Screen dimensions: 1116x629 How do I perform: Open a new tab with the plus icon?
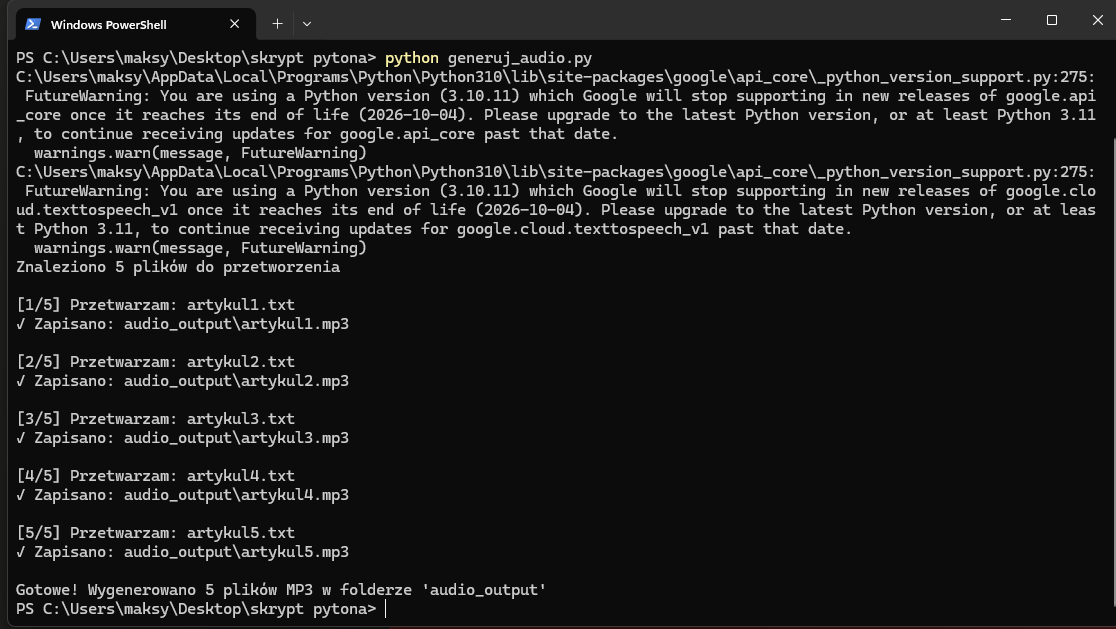tap(277, 23)
